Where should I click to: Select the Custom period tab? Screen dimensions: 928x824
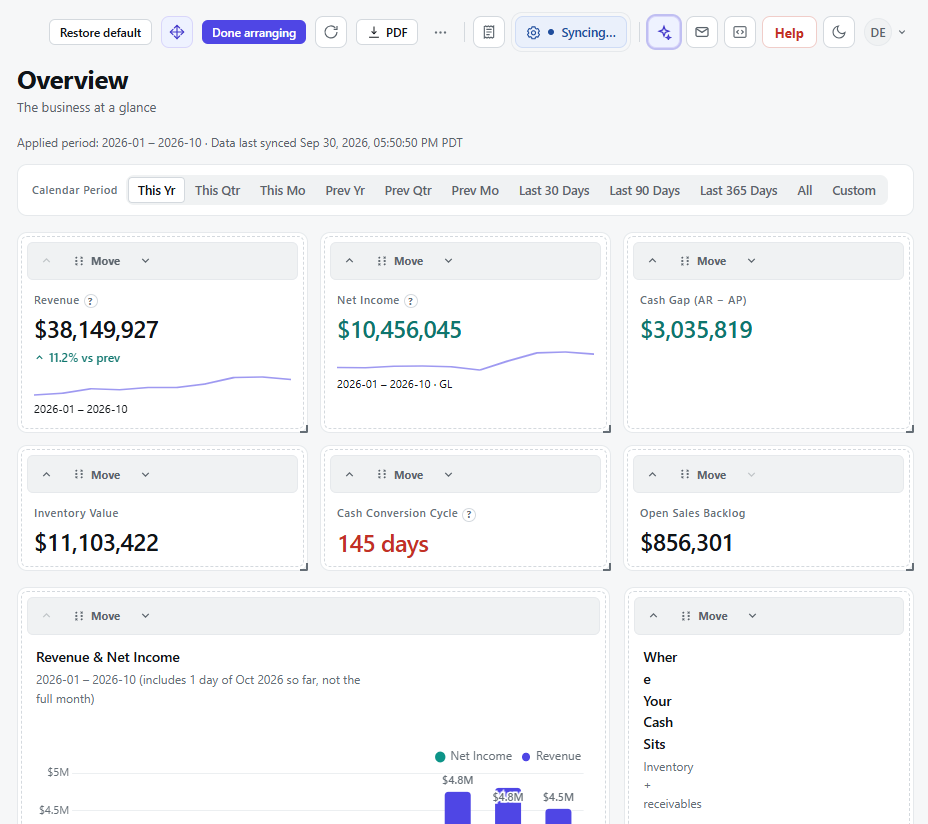coord(853,191)
